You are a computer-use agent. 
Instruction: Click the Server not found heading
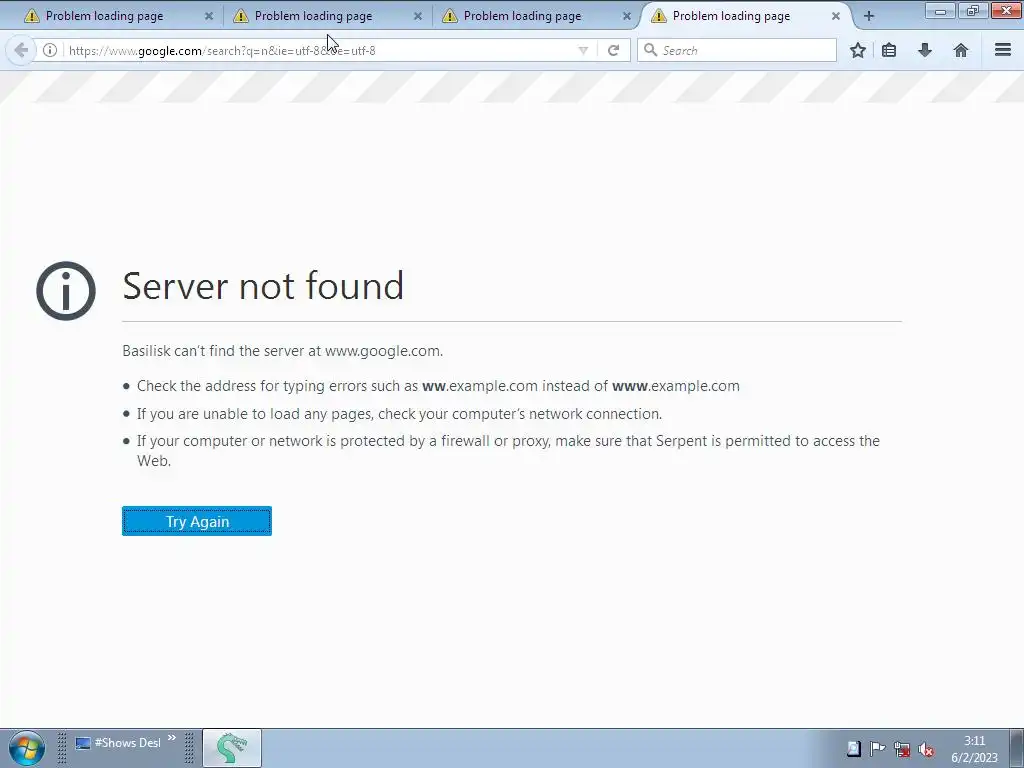263,286
